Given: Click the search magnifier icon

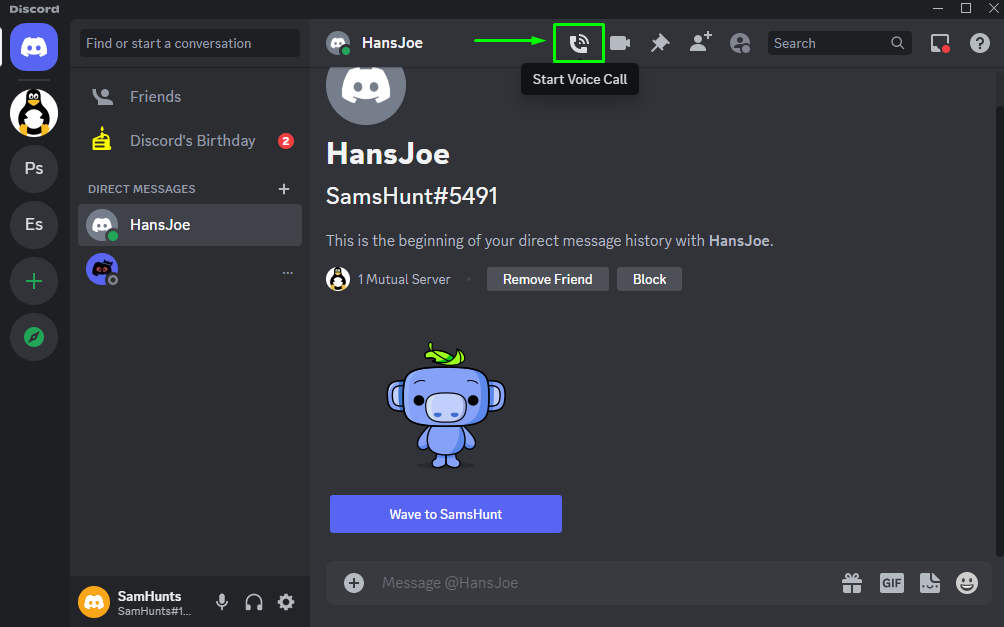Looking at the screenshot, I should pos(898,43).
